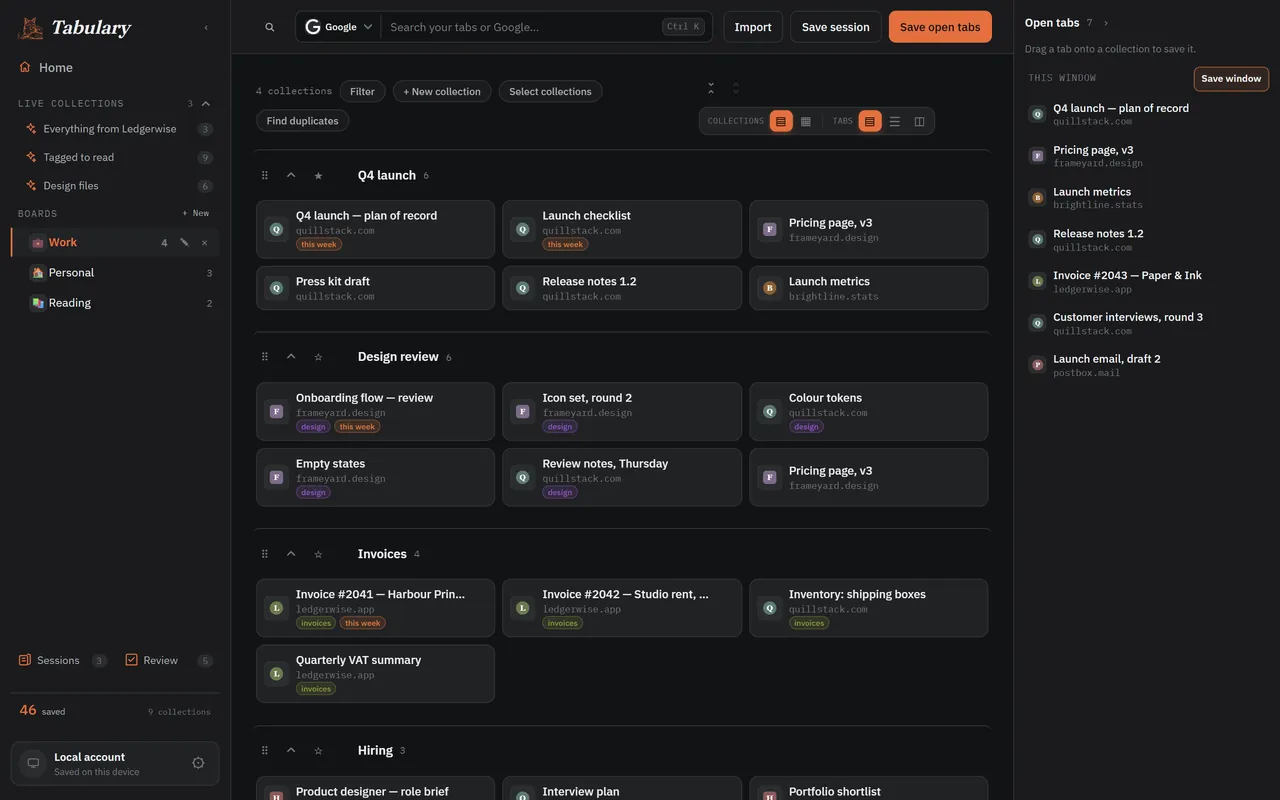Open the Google search engine dropdown
Image resolution: width=1280 pixels, height=800 pixels.
[x=339, y=27]
